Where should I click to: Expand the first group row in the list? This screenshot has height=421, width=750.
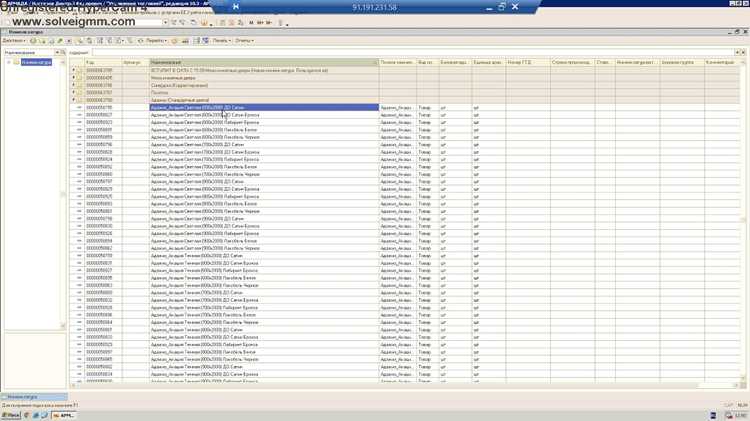[x=74, y=70]
